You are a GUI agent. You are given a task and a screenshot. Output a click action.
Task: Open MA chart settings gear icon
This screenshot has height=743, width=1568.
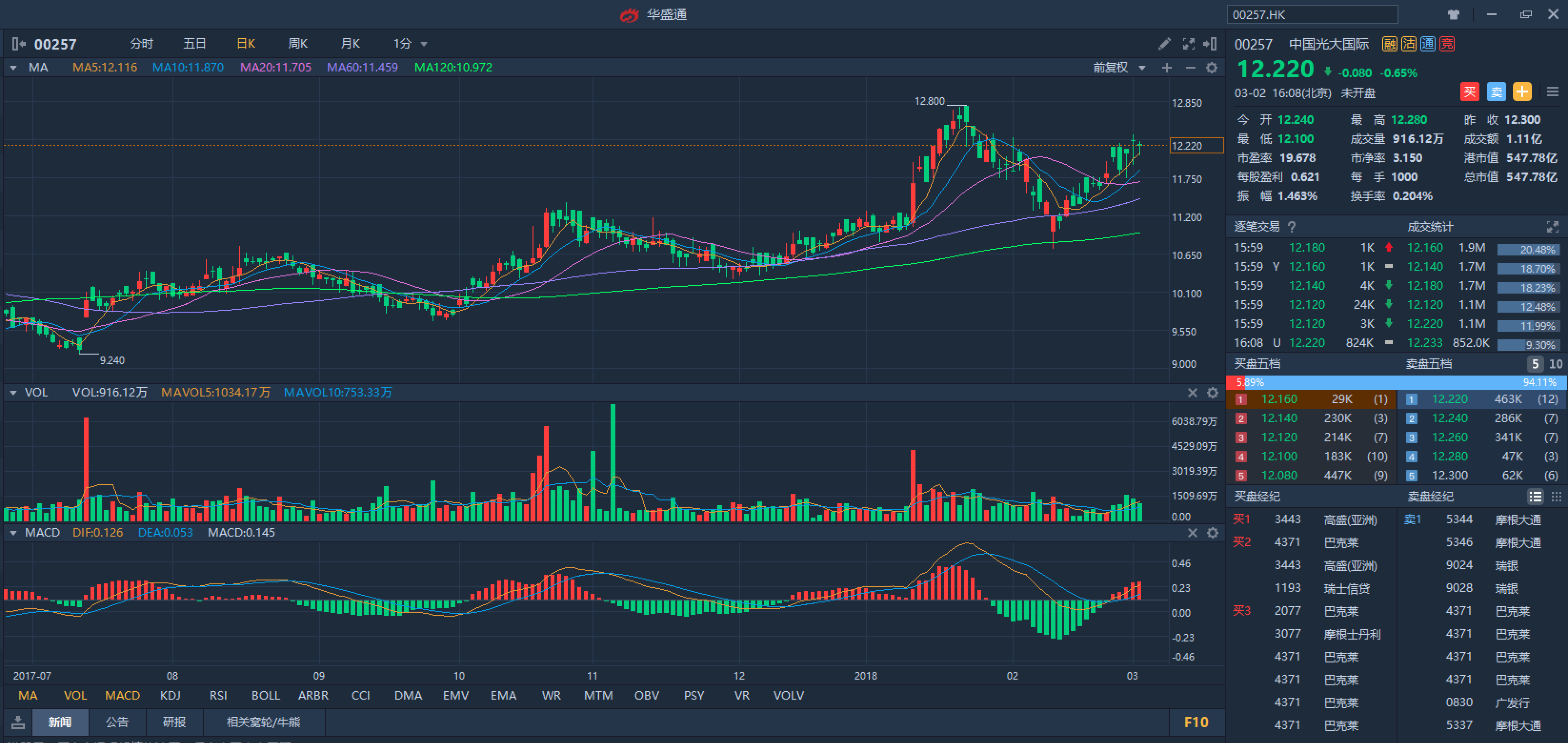(1211, 68)
